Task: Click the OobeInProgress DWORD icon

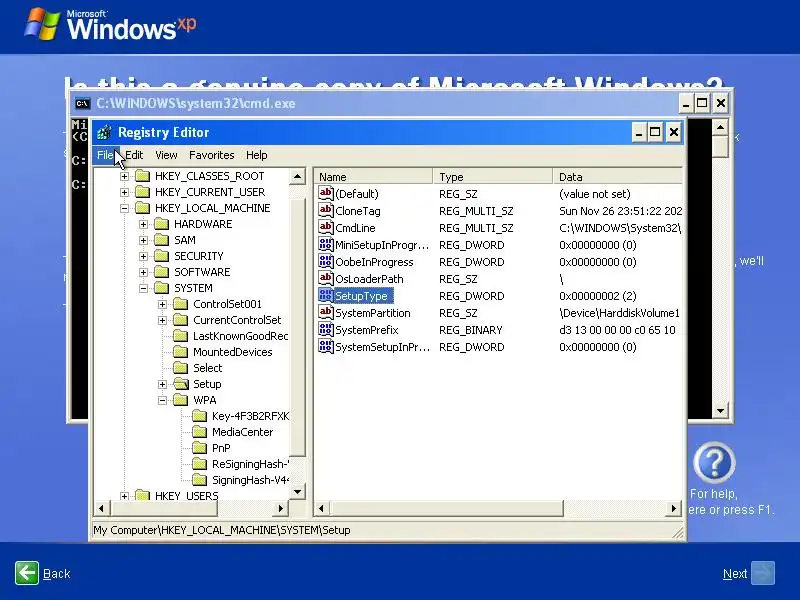Action: (x=326, y=261)
